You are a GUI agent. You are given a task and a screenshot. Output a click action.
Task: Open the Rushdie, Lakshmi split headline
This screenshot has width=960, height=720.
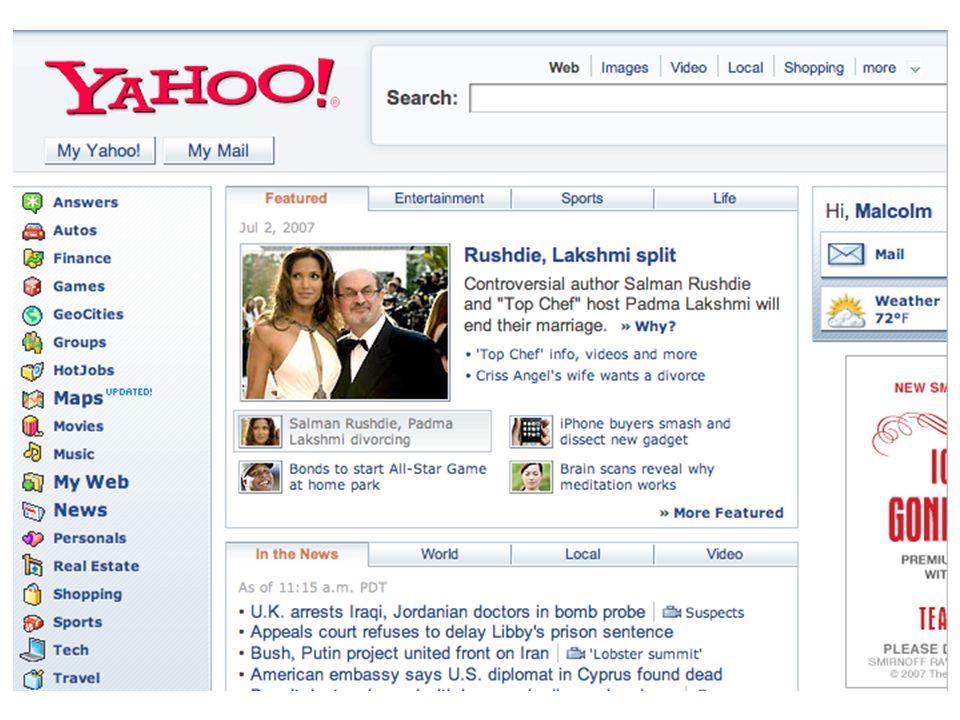tap(570, 255)
